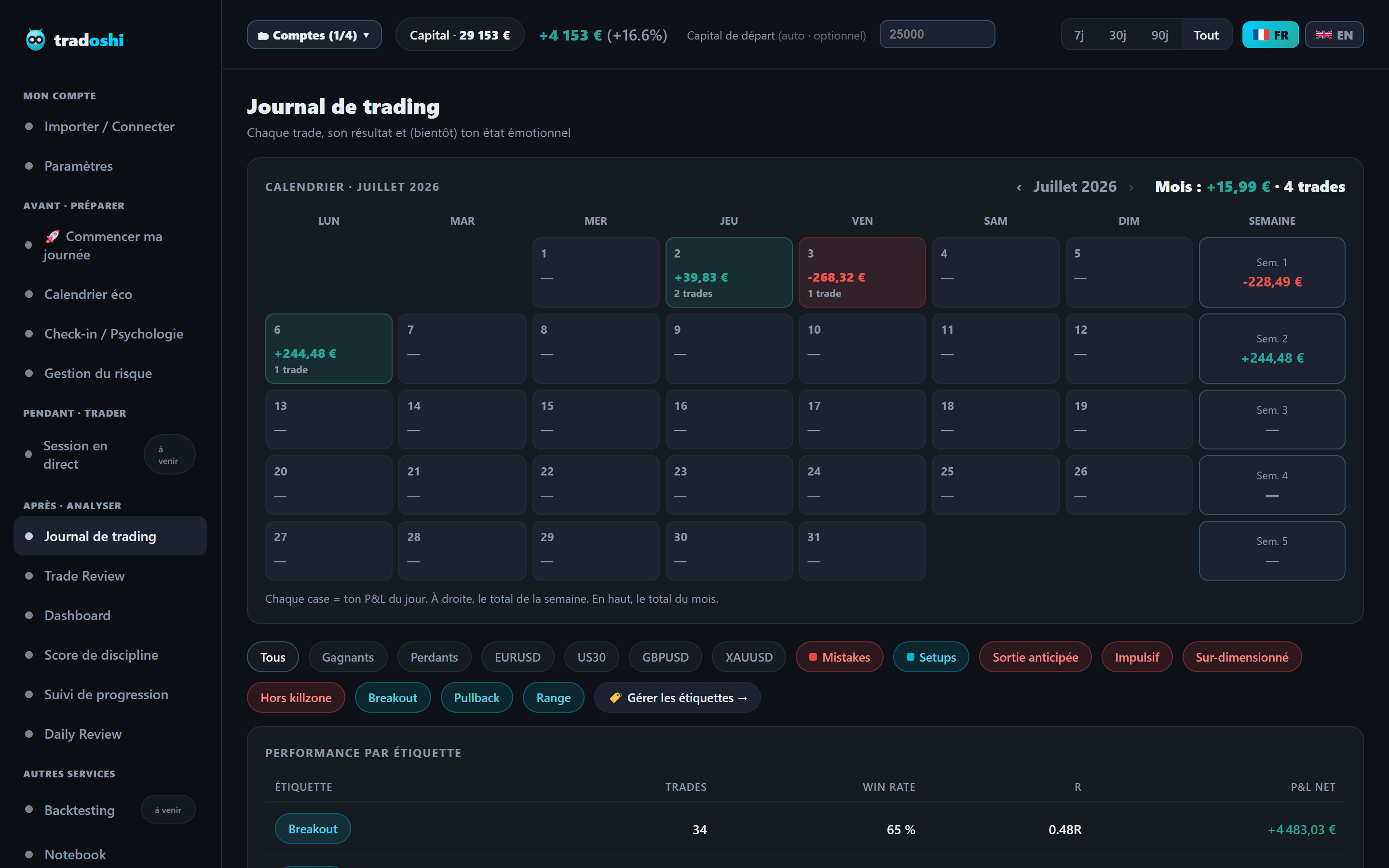Filter by Impulsif tag

[1136, 657]
